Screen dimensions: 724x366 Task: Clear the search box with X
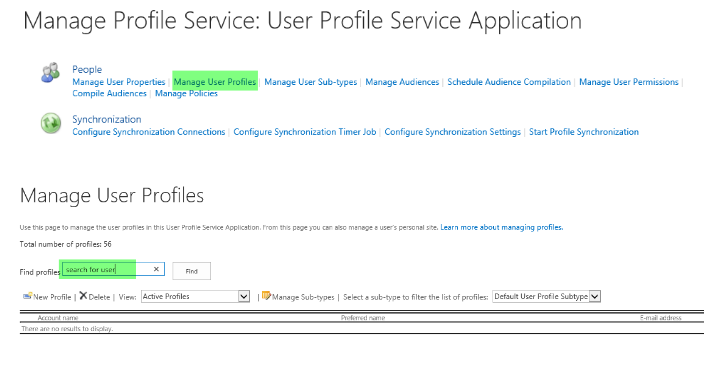(156, 269)
